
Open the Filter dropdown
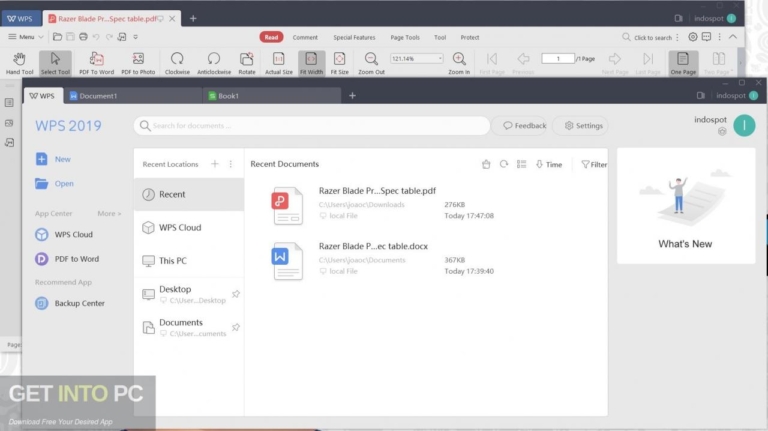594,165
